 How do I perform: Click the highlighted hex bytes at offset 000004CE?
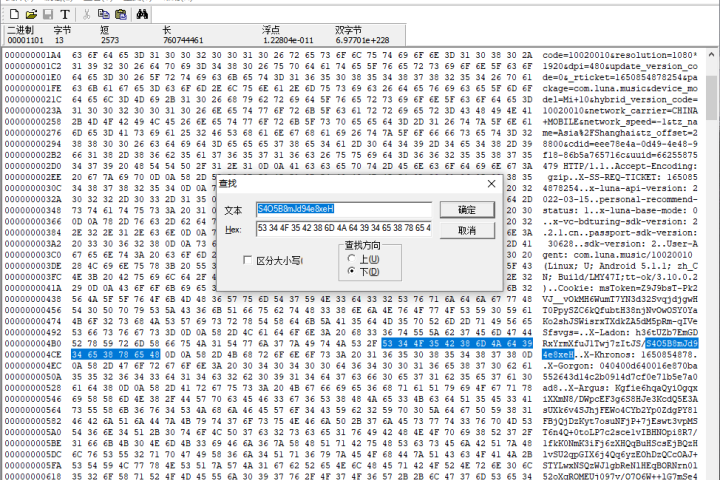click(x=102, y=355)
